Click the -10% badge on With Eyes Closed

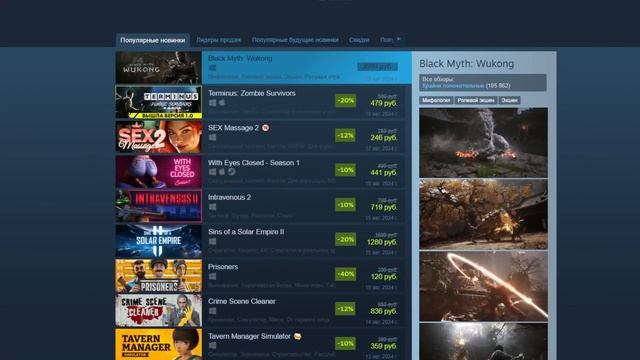pos(345,170)
